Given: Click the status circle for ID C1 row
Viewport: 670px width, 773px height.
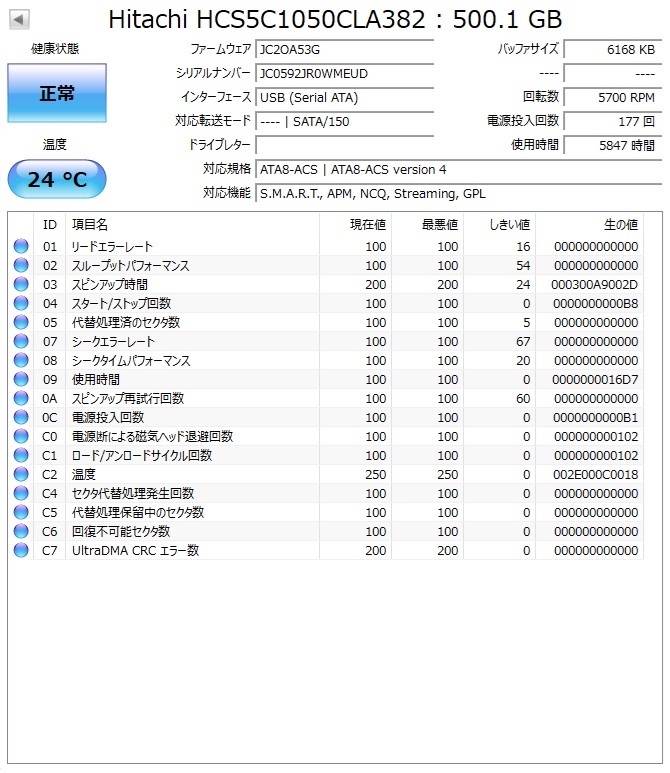Looking at the screenshot, I should [21, 455].
